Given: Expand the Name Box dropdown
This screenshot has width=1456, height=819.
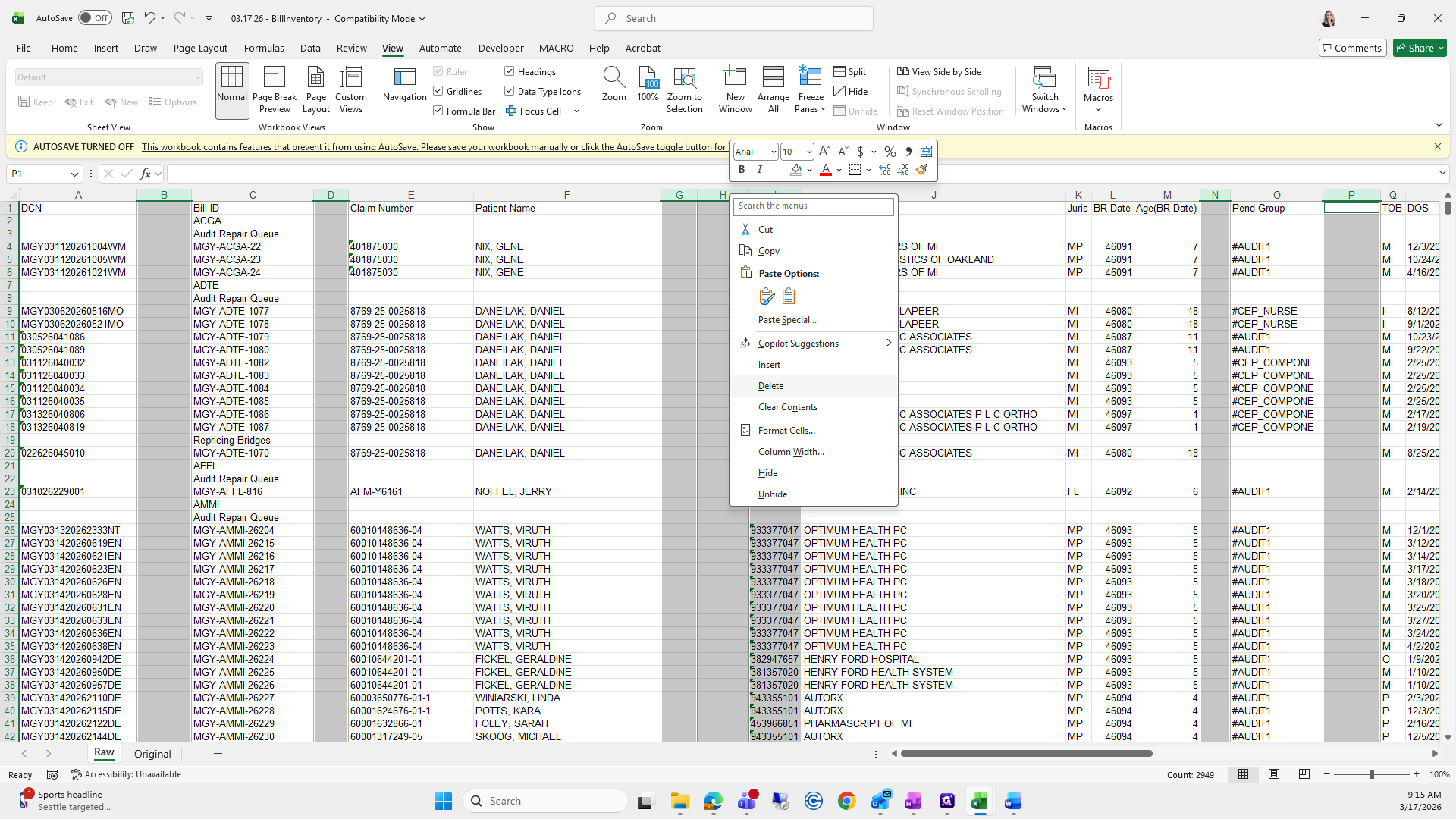Looking at the screenshot, I should 74,174.
